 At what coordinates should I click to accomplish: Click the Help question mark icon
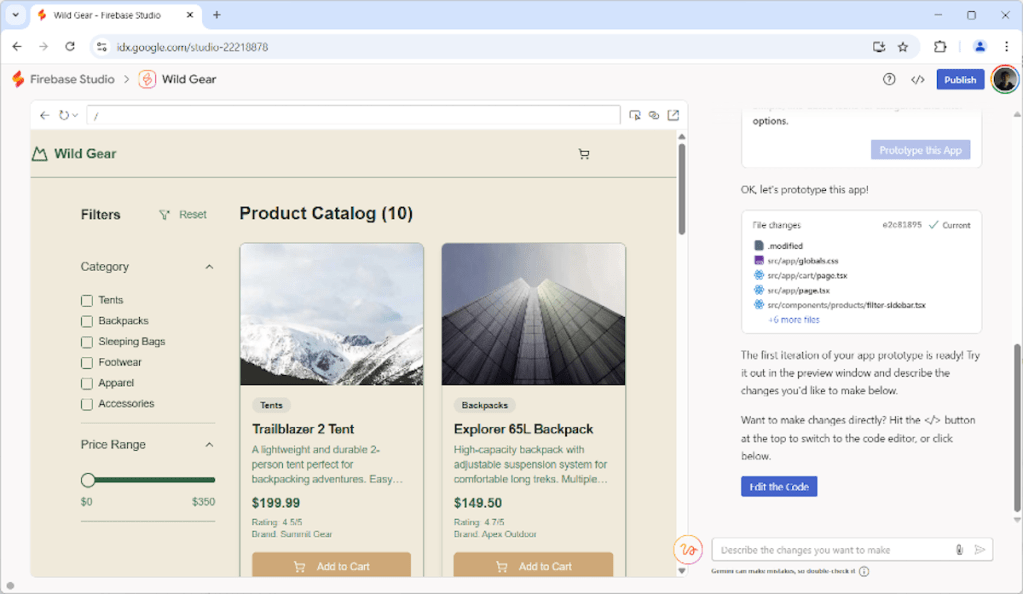tap(890, 79)
